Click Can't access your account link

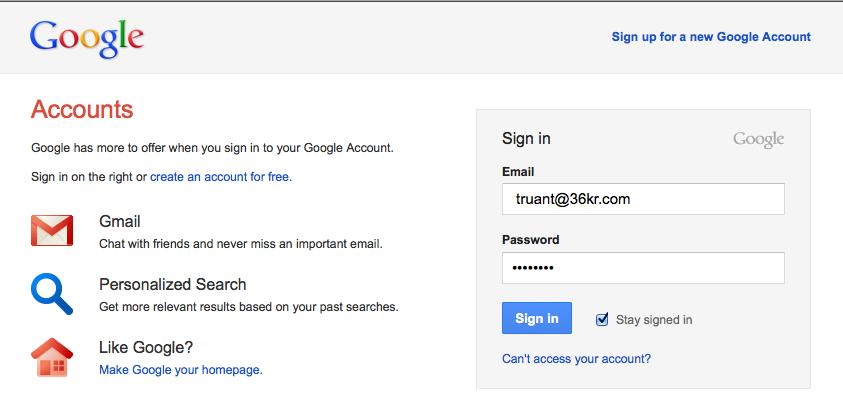coord(576,359)
